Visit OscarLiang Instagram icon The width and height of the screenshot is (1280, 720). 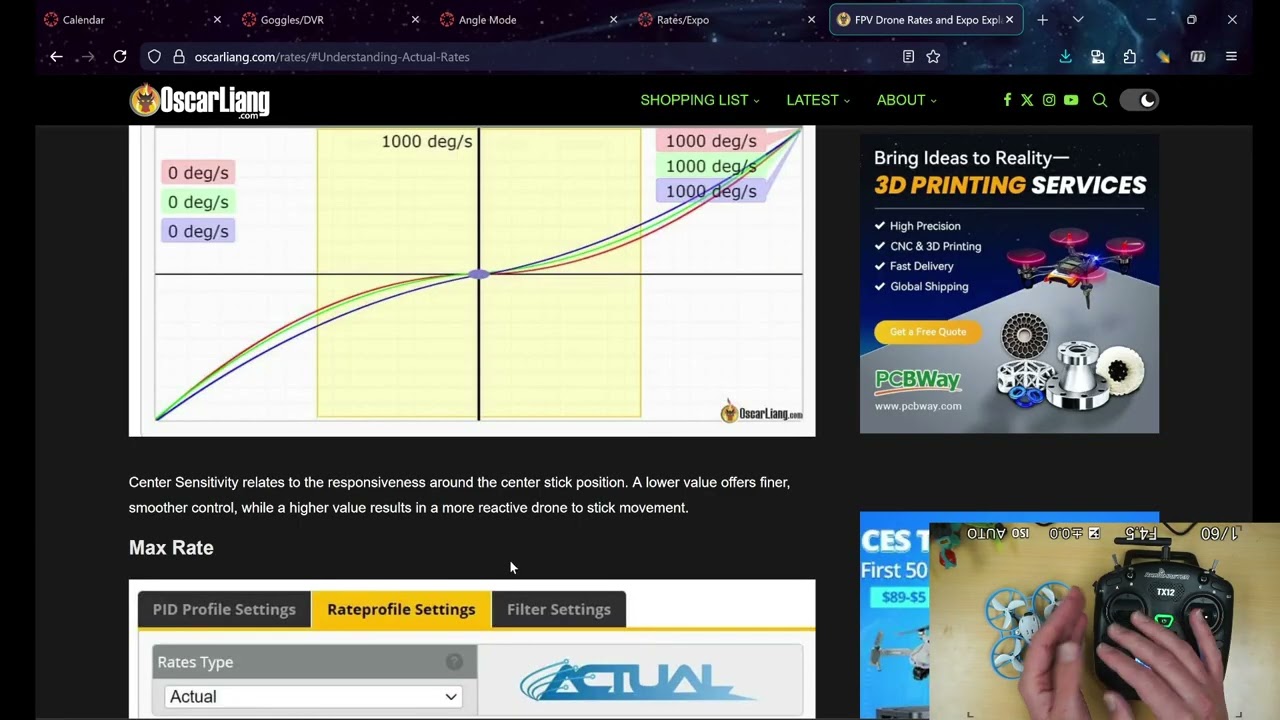(x=1049, y=100)
